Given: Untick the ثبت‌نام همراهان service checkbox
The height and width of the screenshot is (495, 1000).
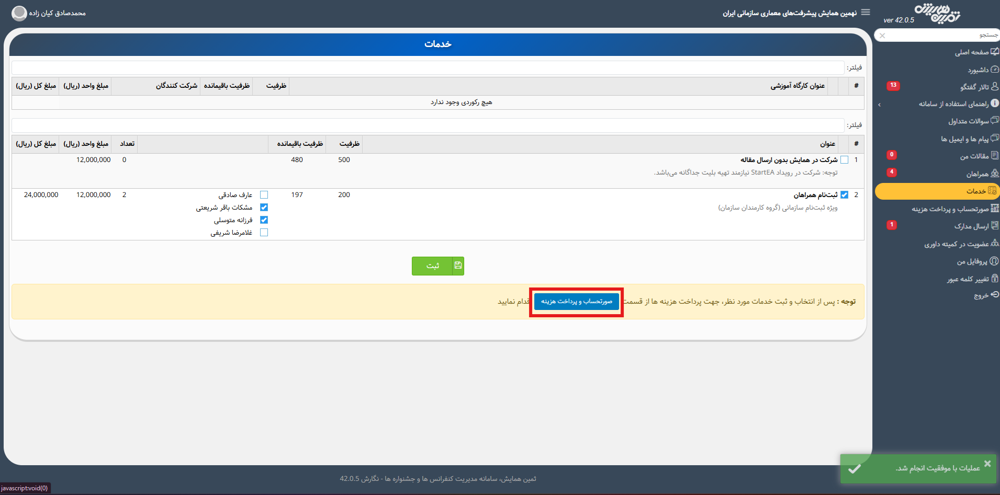Looking at the screenshot, I should [844, 195].
